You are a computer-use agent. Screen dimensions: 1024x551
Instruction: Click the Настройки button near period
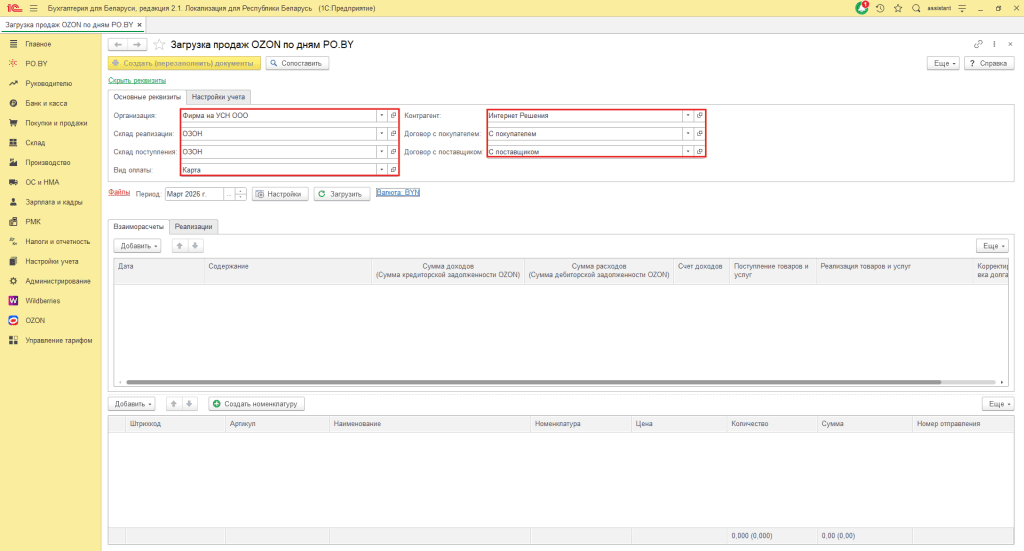[x=280, y=194]
